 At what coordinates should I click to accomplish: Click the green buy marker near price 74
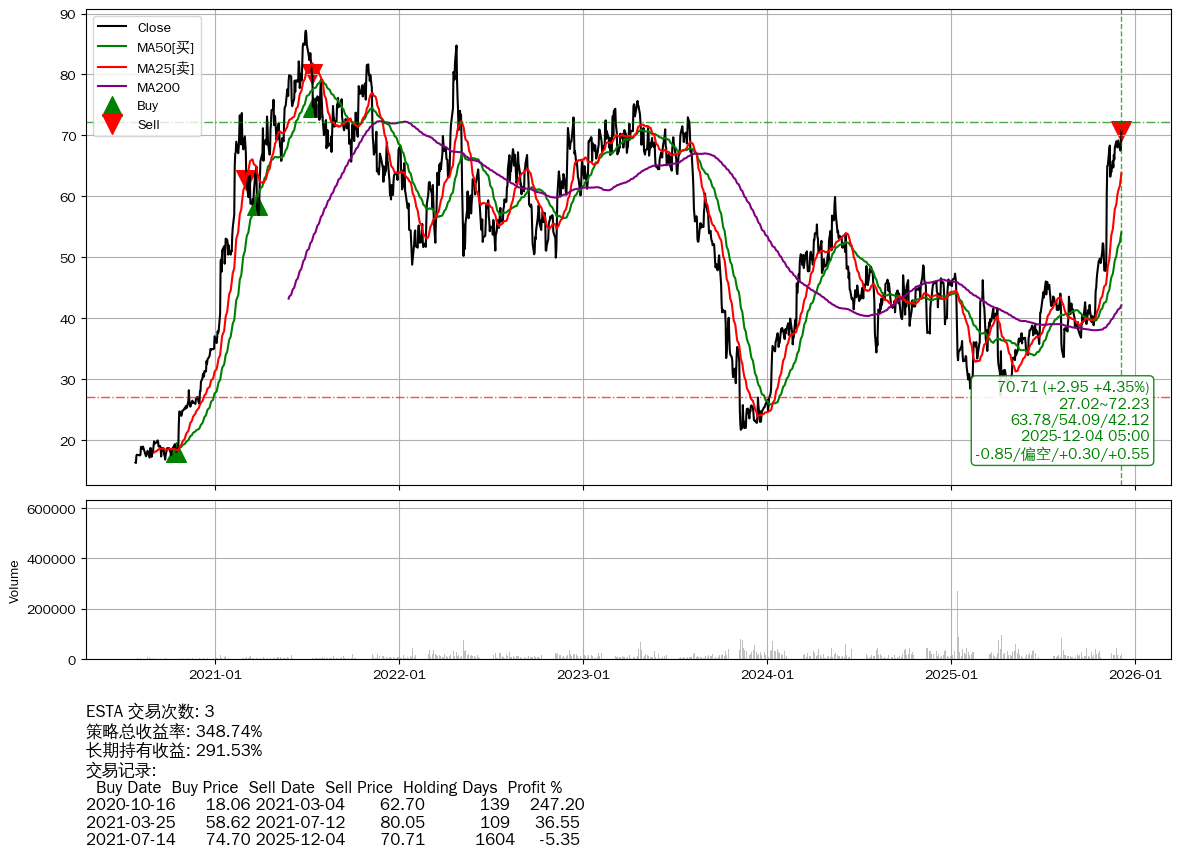[x=313, y=107]
